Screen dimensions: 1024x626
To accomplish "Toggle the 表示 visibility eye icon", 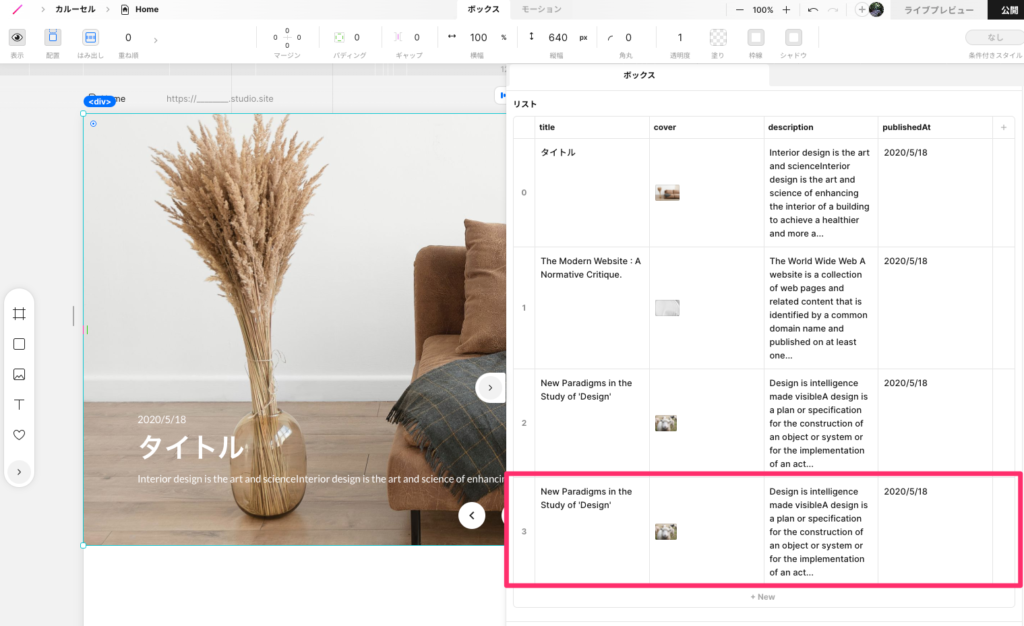I will (x=17, y=37).
